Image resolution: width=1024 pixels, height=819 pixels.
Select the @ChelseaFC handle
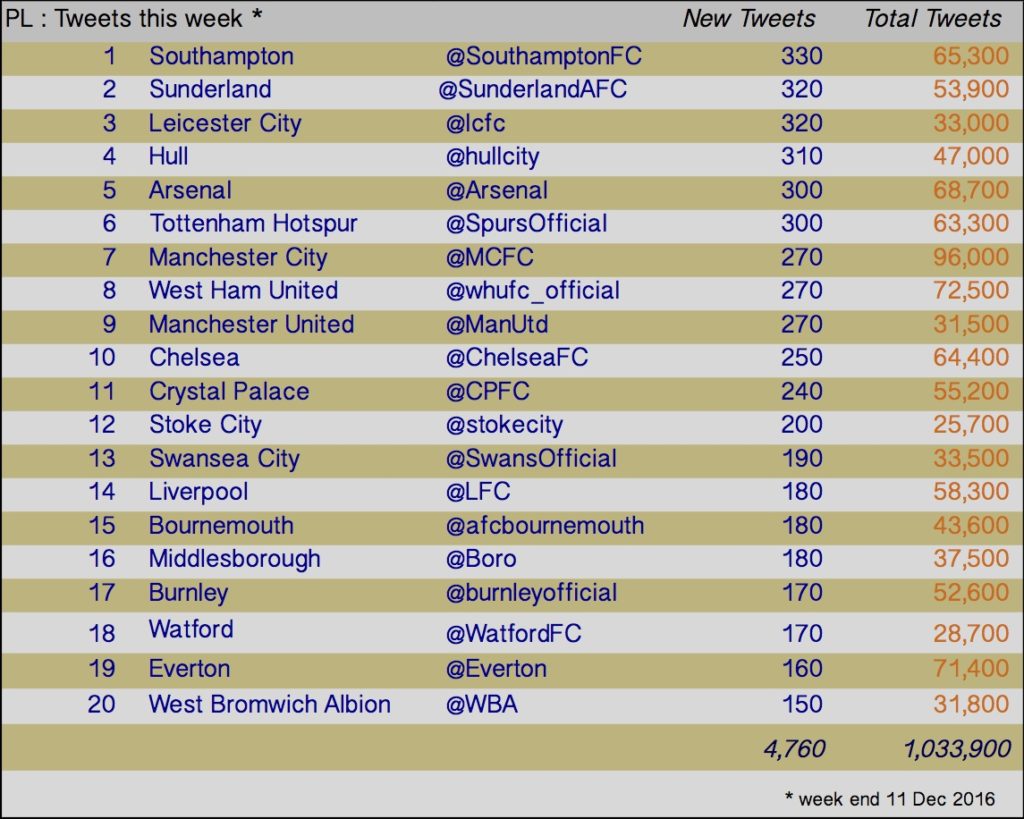click(517, 358)
